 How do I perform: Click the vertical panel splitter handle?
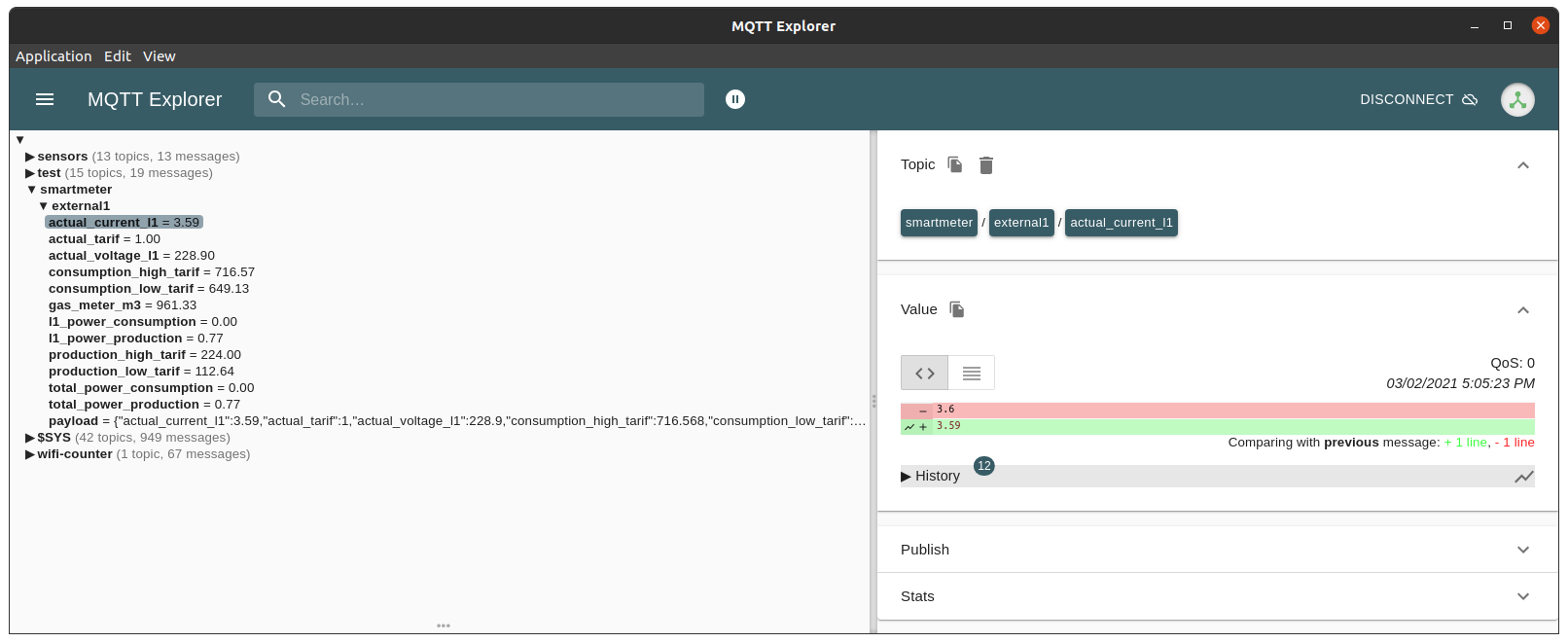pos(873,401)
